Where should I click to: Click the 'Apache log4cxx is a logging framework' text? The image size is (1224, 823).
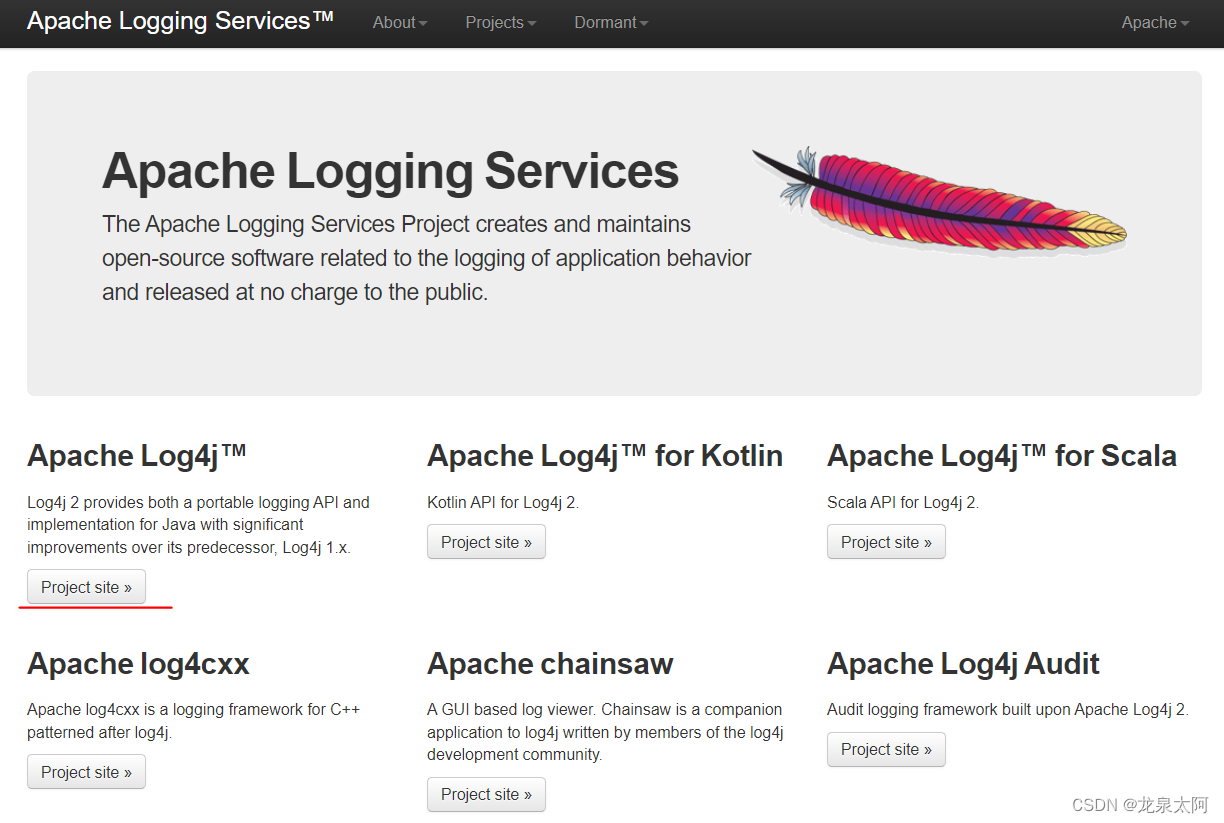click(194, 721)
